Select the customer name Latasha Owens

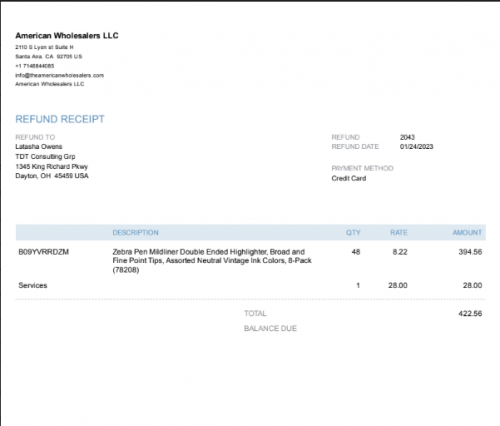point(39,147)
